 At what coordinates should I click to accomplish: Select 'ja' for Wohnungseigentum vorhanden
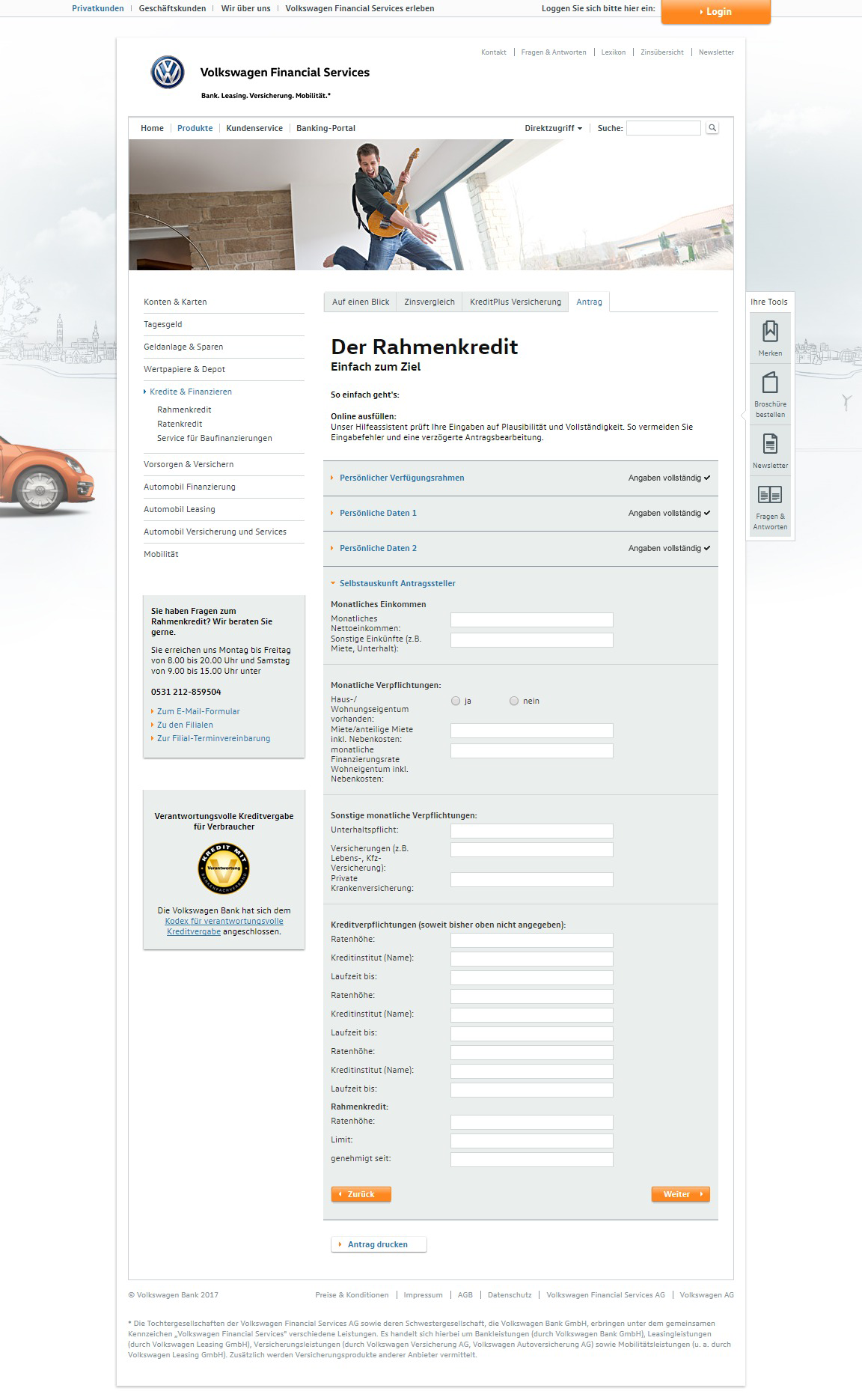click(456, 701)
